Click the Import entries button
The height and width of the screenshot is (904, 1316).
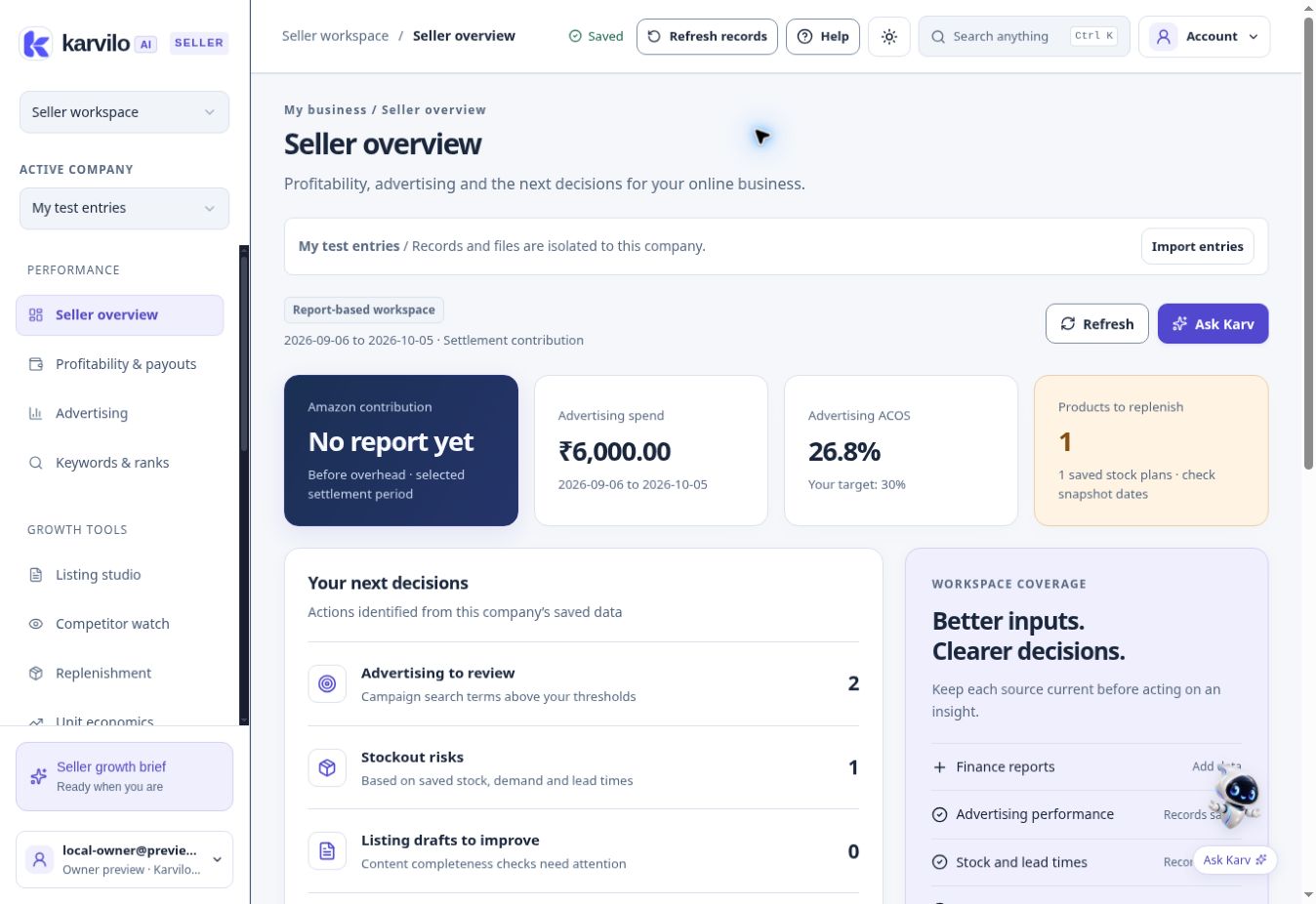tap(1197, 247)
